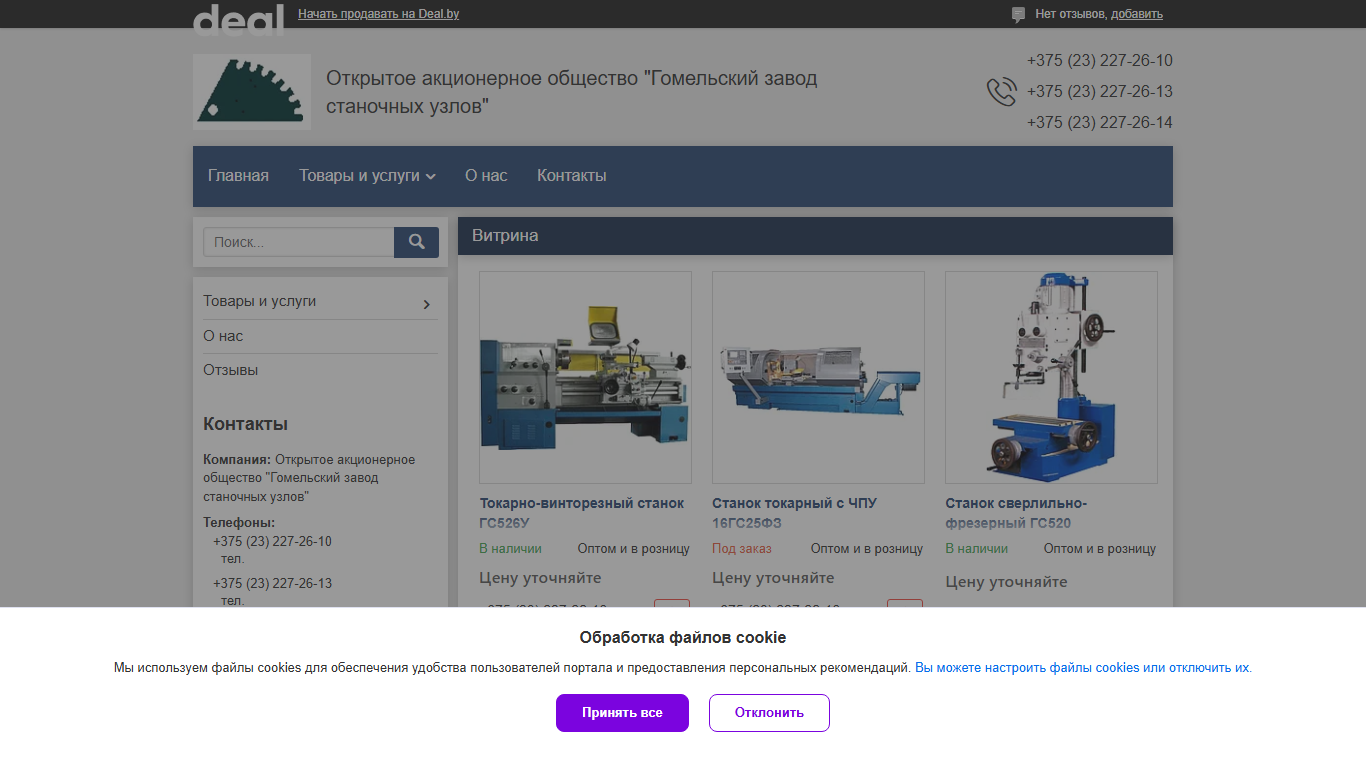
Task: Click 'Цену уточняйте' under ГС520
Action: click(x=1006, y=582)
